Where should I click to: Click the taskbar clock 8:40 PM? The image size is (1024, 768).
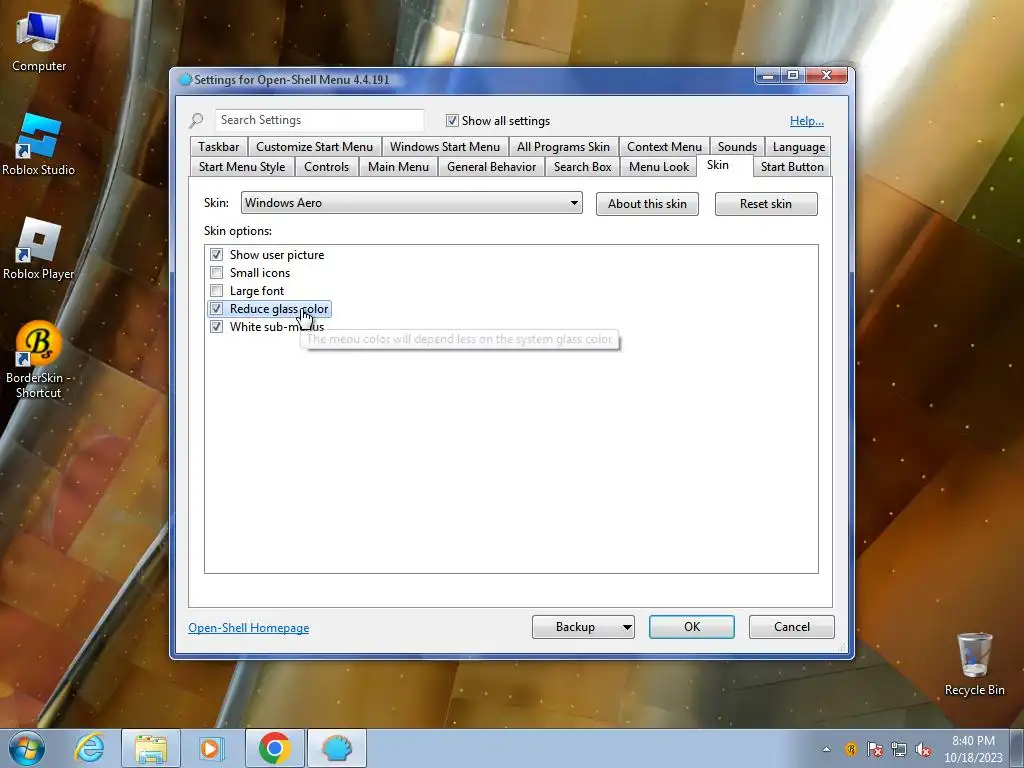point(973,749)
